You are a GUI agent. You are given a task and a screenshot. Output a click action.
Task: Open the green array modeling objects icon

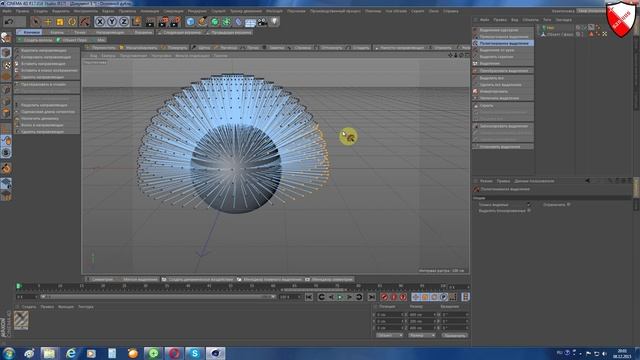pos(227,21)
